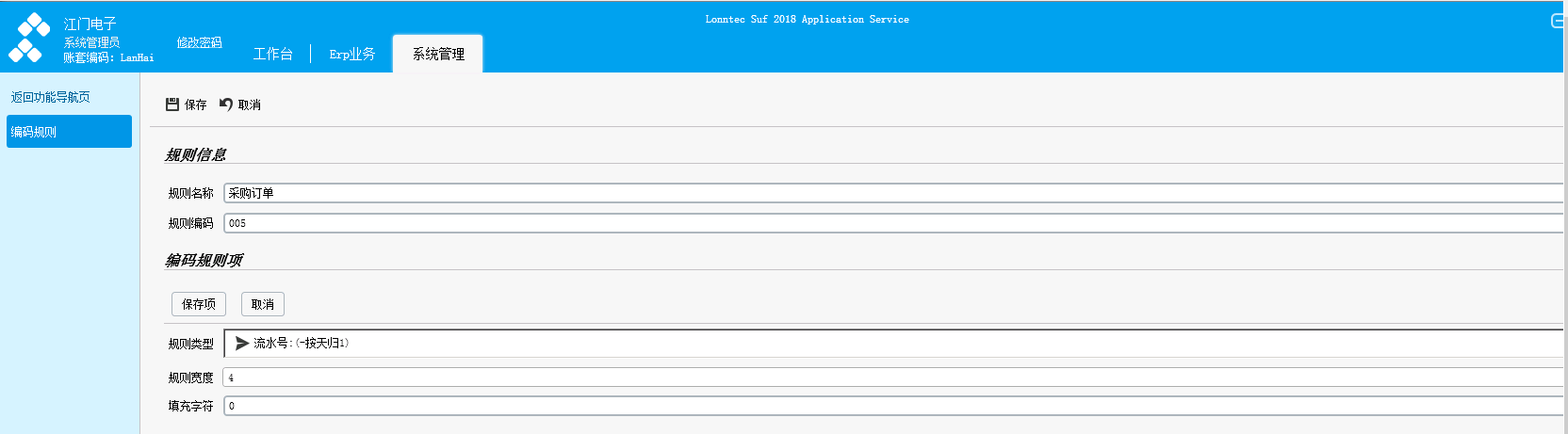Click the collapse icon at the top right corner
The width and height of the screenshot is (1568, 434).
point(1559,21)
